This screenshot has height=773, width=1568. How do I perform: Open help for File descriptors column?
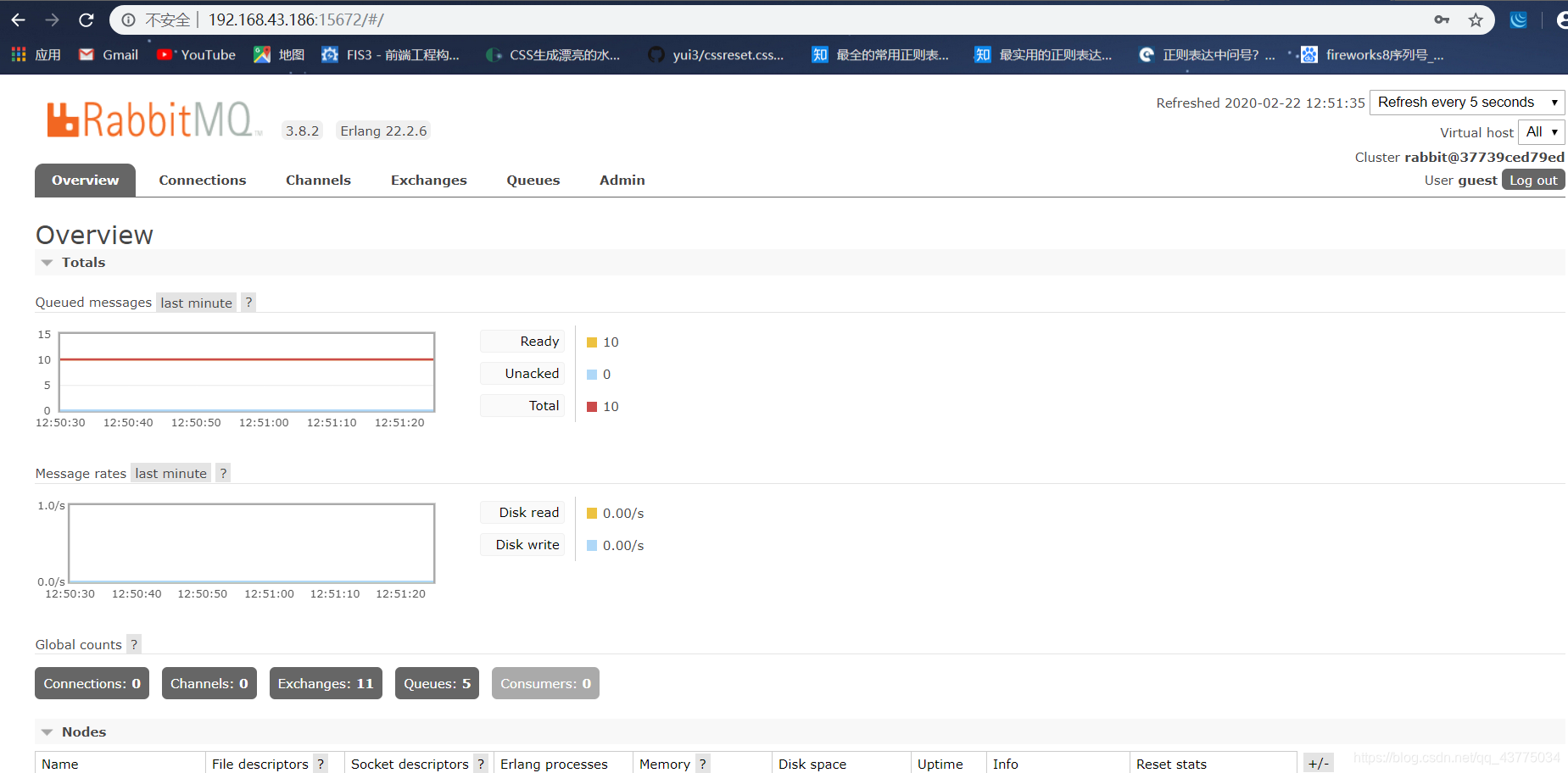[x=321, y=764]
